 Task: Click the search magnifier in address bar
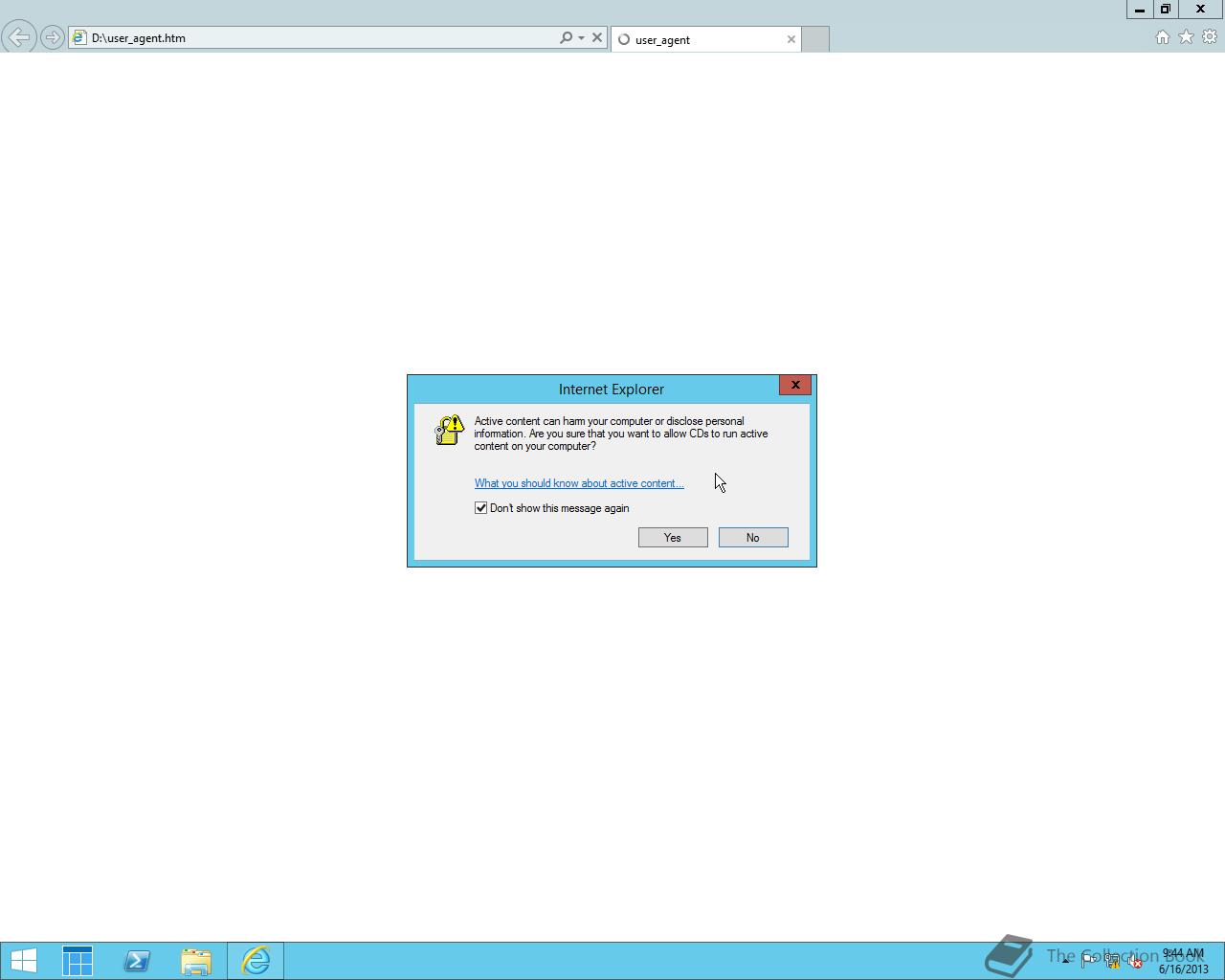coord(566,38)
